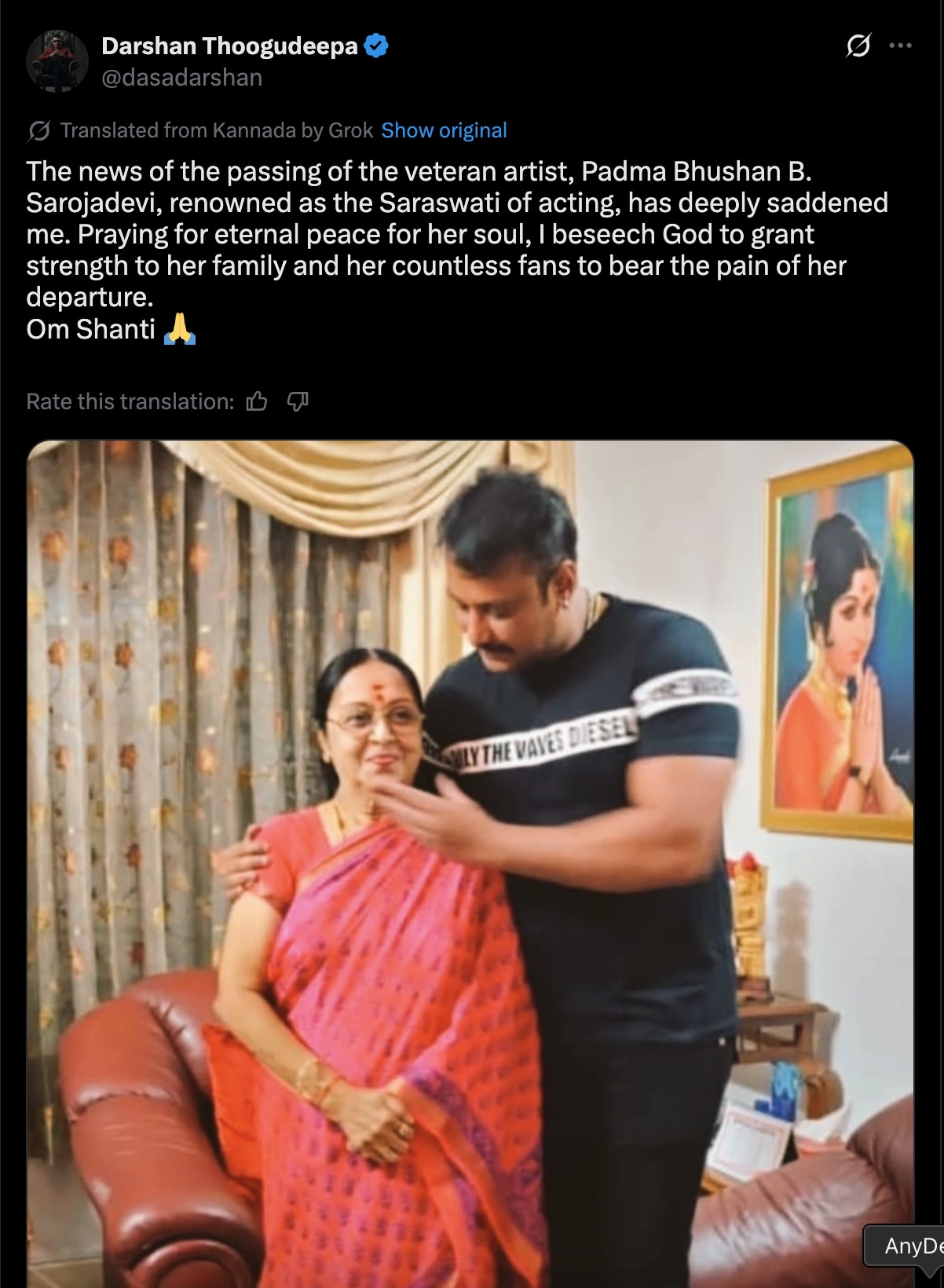Image resolution: width=944 pixels, height=1288 pixels.
Task: Rate the translation with thumbs up
Action: pyautogui.click(x=257, y=402)
